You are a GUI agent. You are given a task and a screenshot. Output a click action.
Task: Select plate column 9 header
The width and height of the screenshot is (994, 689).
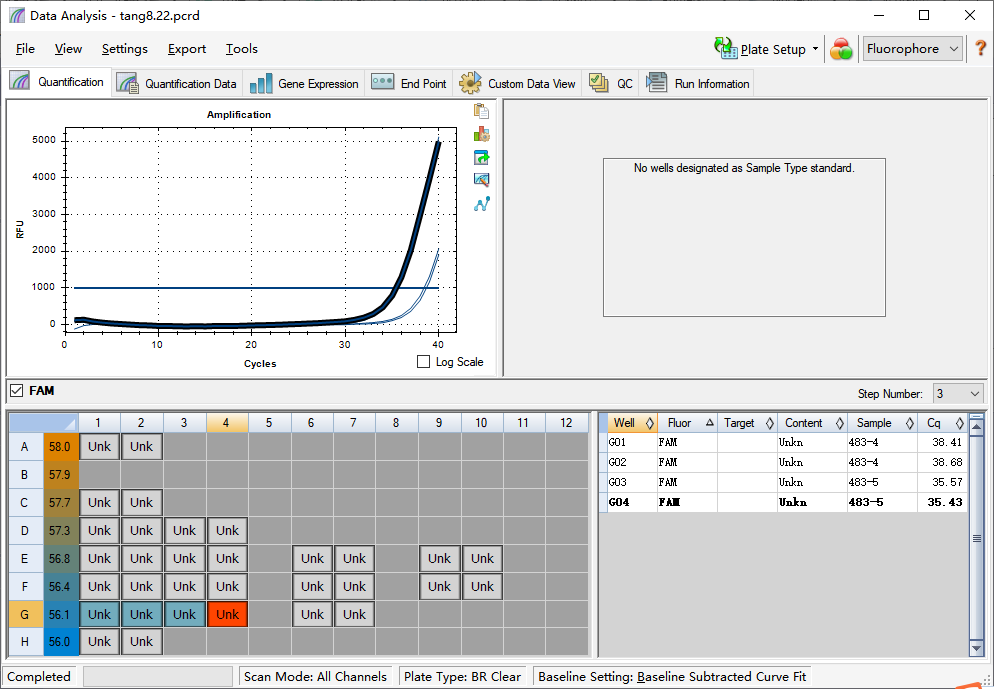click(439, 423)
